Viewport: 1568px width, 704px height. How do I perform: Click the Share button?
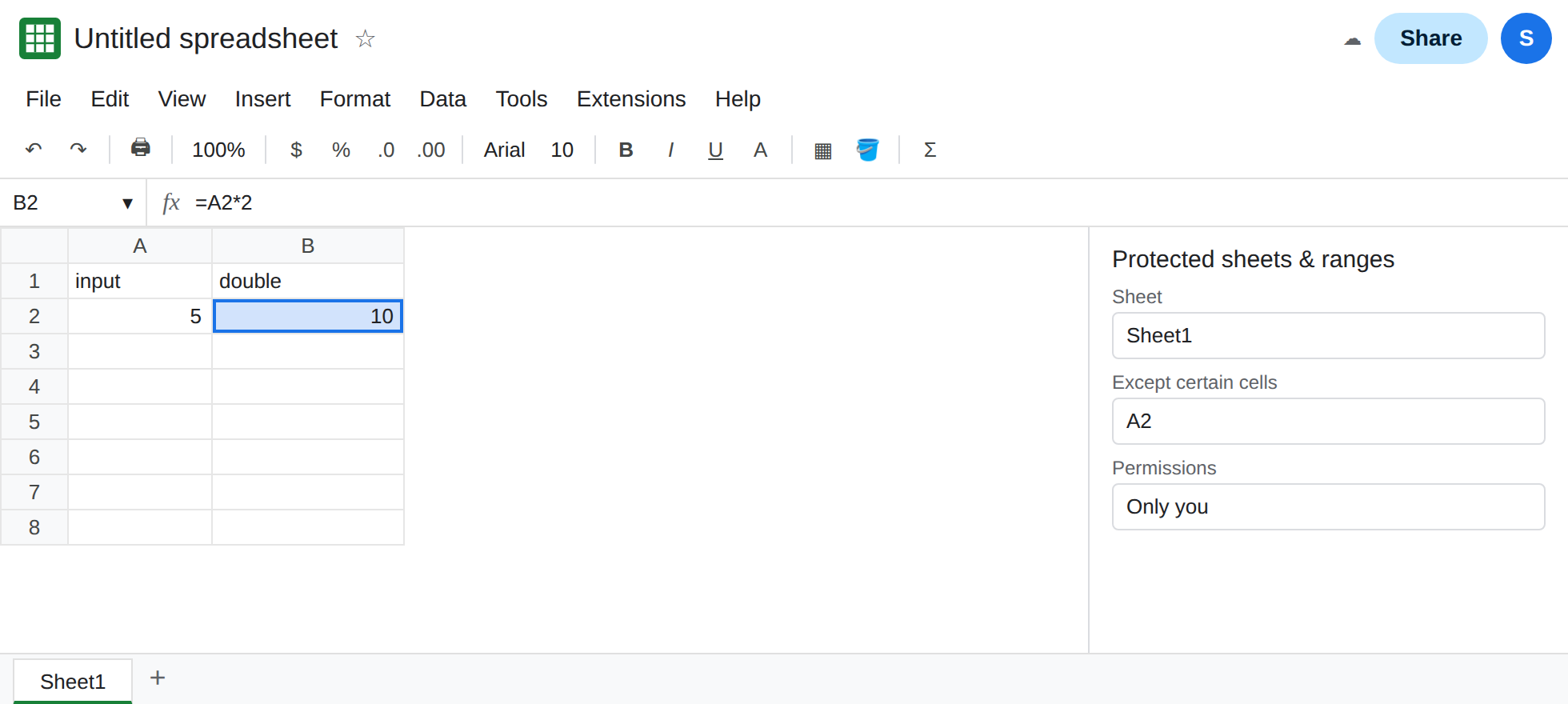1431,38
